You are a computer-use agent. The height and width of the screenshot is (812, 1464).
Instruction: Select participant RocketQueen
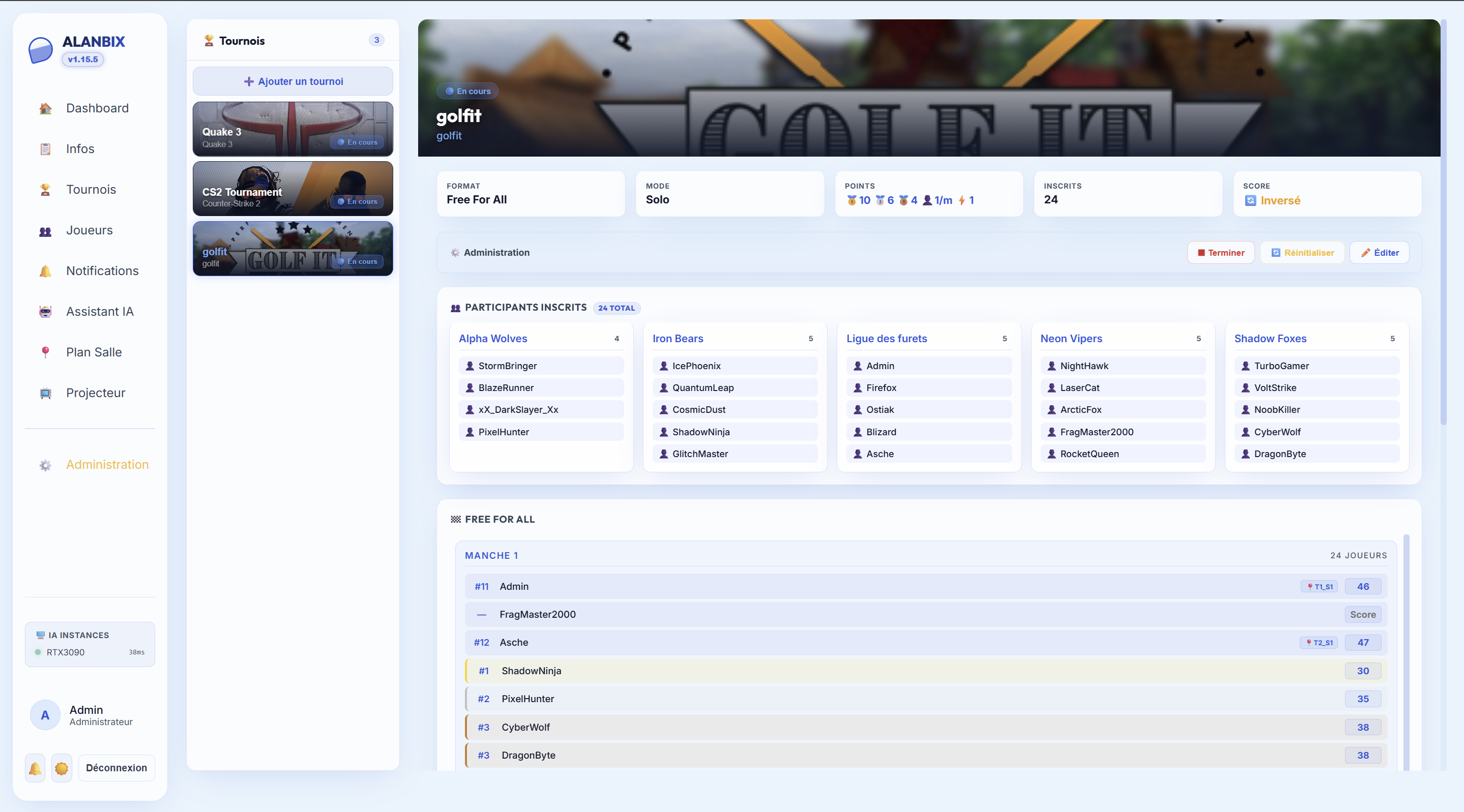coord(1123,454)
